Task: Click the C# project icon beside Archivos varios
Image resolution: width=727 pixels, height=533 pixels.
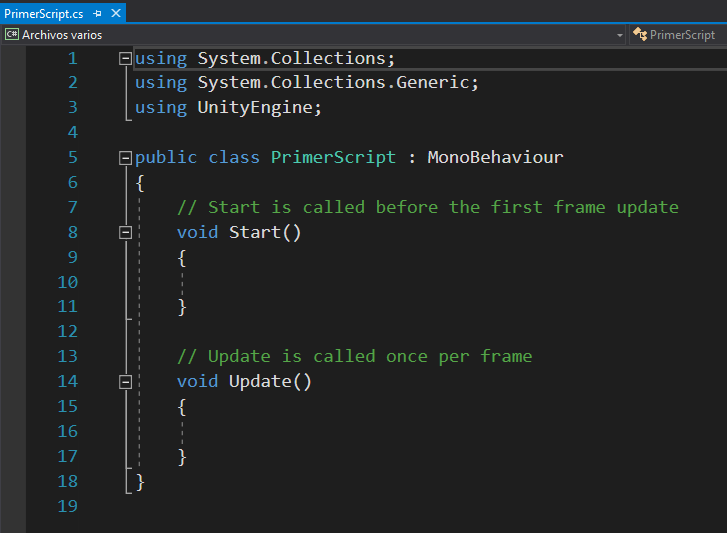Action: (11, 34)
